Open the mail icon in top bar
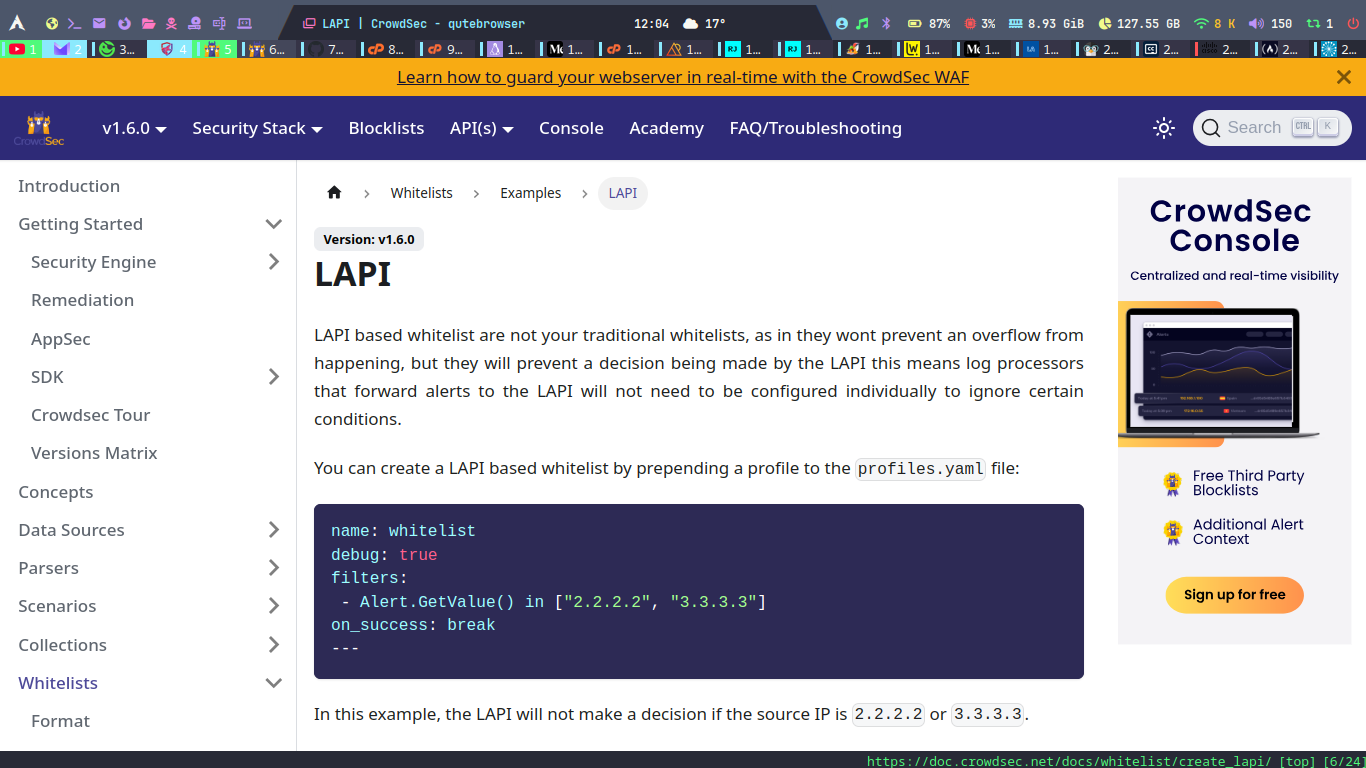Viewport: 1366px width, 768px height. click(99, 23)
